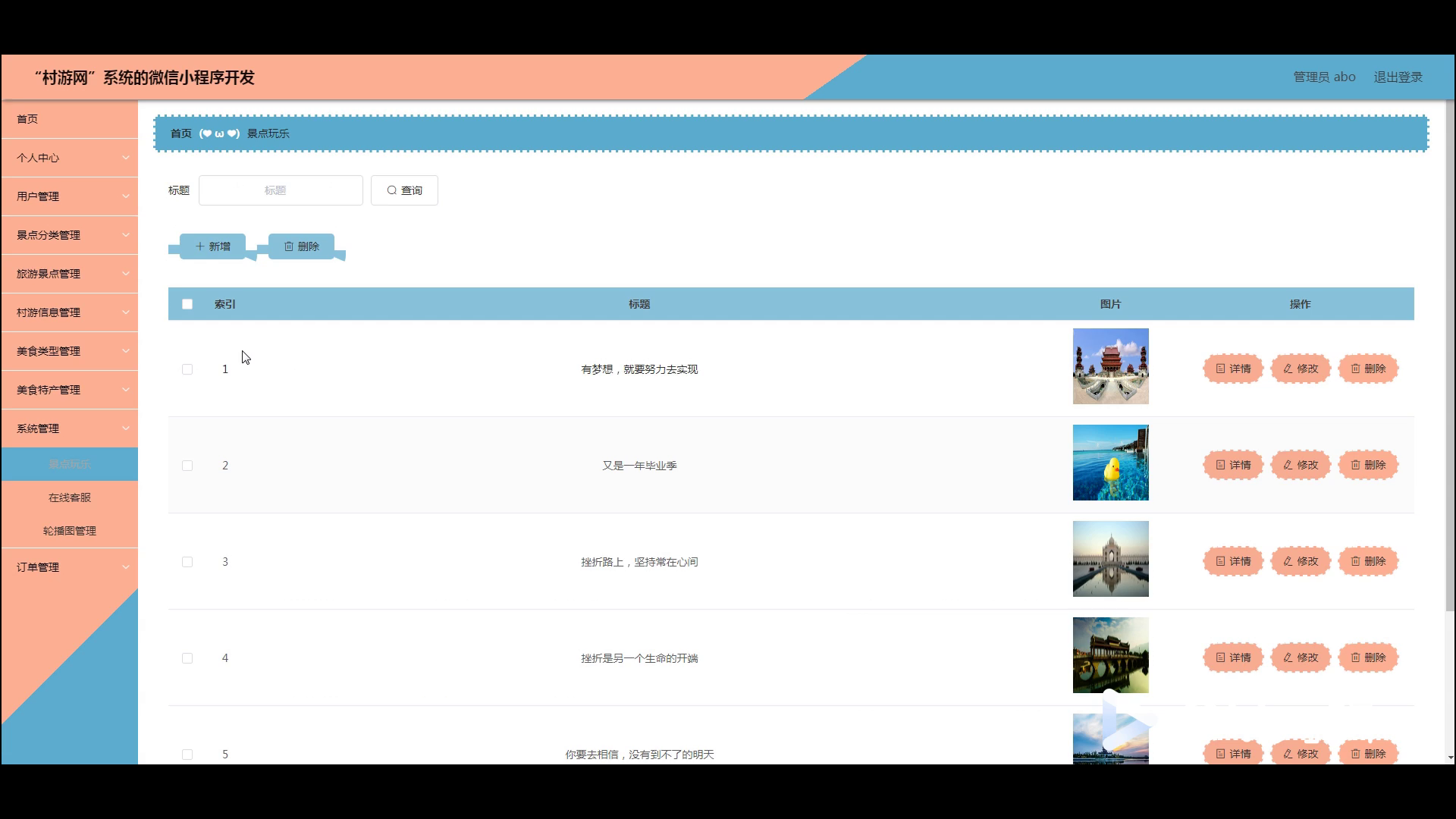The width and height of the screenshot is (1456, 819).
Task: Expand the 村游信息管理 sidebar menu
Action: point(70,312)
